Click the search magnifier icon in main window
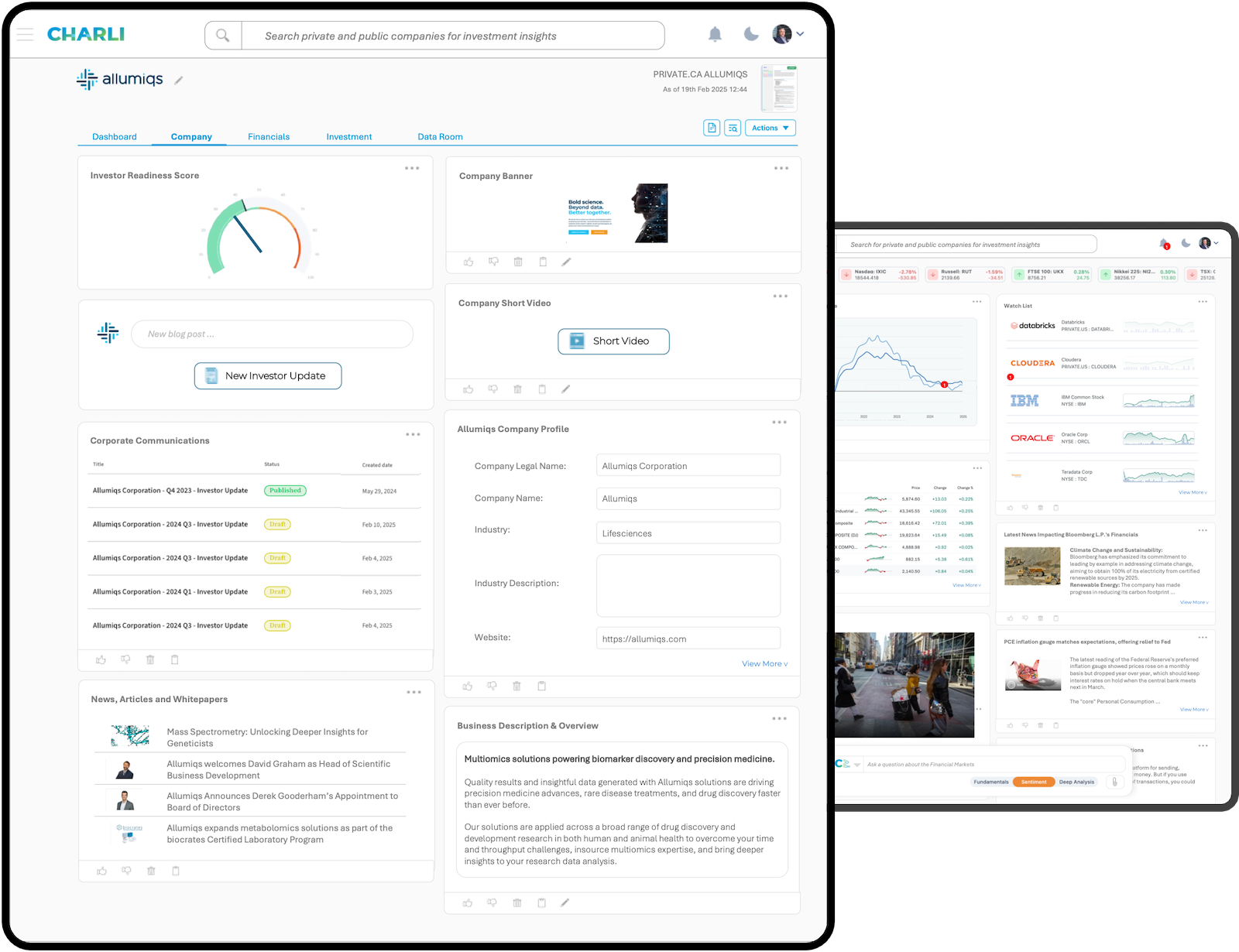 pos(223,36)
